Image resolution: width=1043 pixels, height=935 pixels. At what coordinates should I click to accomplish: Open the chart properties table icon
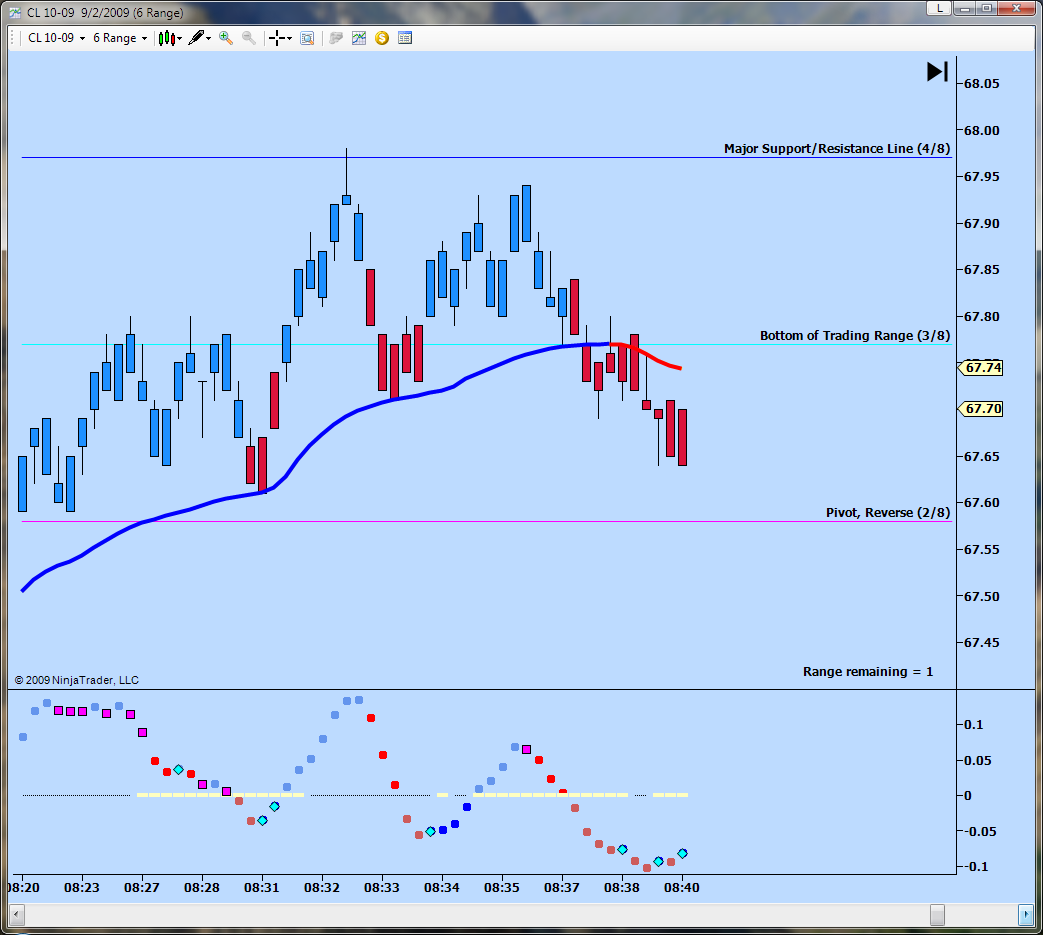tap(404, 38)
